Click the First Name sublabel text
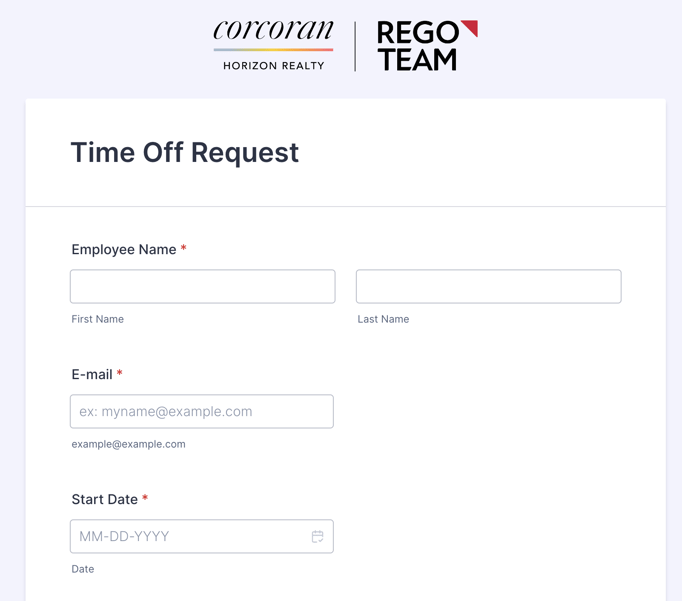Screen dimensions: 682x601 point(98,319)
